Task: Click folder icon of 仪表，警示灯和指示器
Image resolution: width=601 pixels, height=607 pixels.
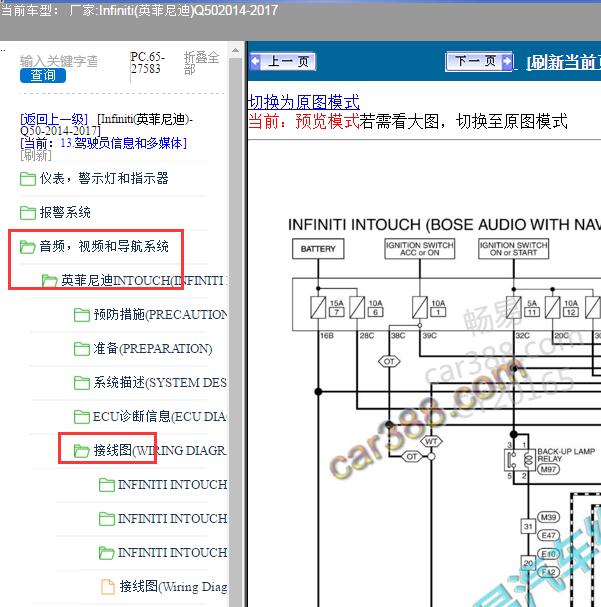Action: click(x=28, y=179)
